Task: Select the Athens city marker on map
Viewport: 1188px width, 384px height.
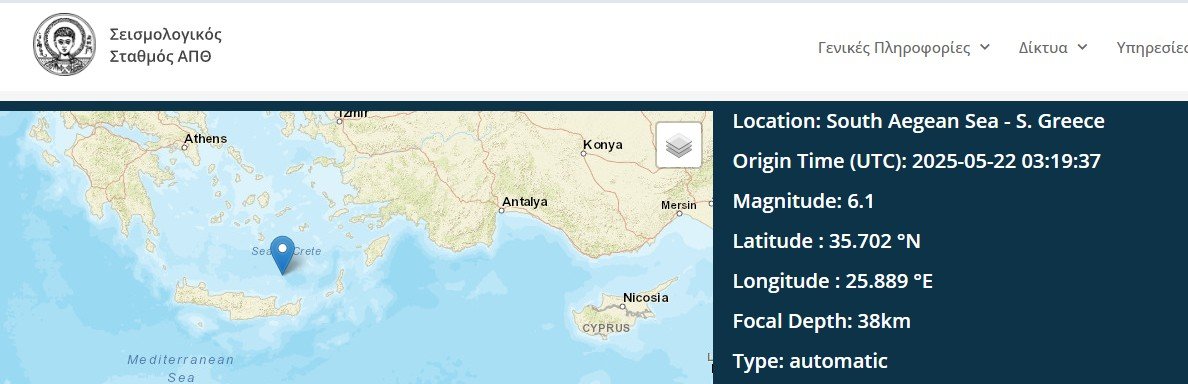Action: tap(185, 147)
